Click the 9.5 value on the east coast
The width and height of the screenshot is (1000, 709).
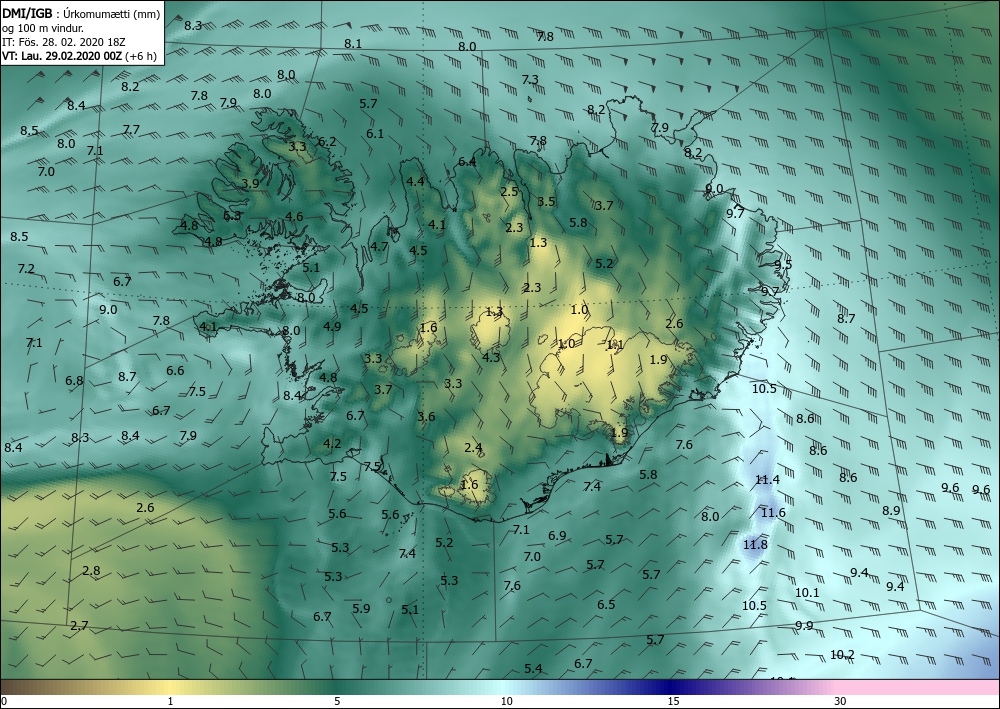click(x=783, y=265)
